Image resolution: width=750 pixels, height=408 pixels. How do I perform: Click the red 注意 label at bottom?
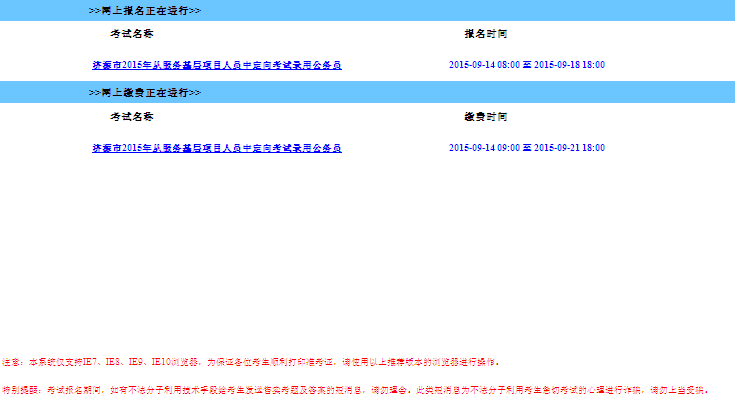[x=12, y=362]
